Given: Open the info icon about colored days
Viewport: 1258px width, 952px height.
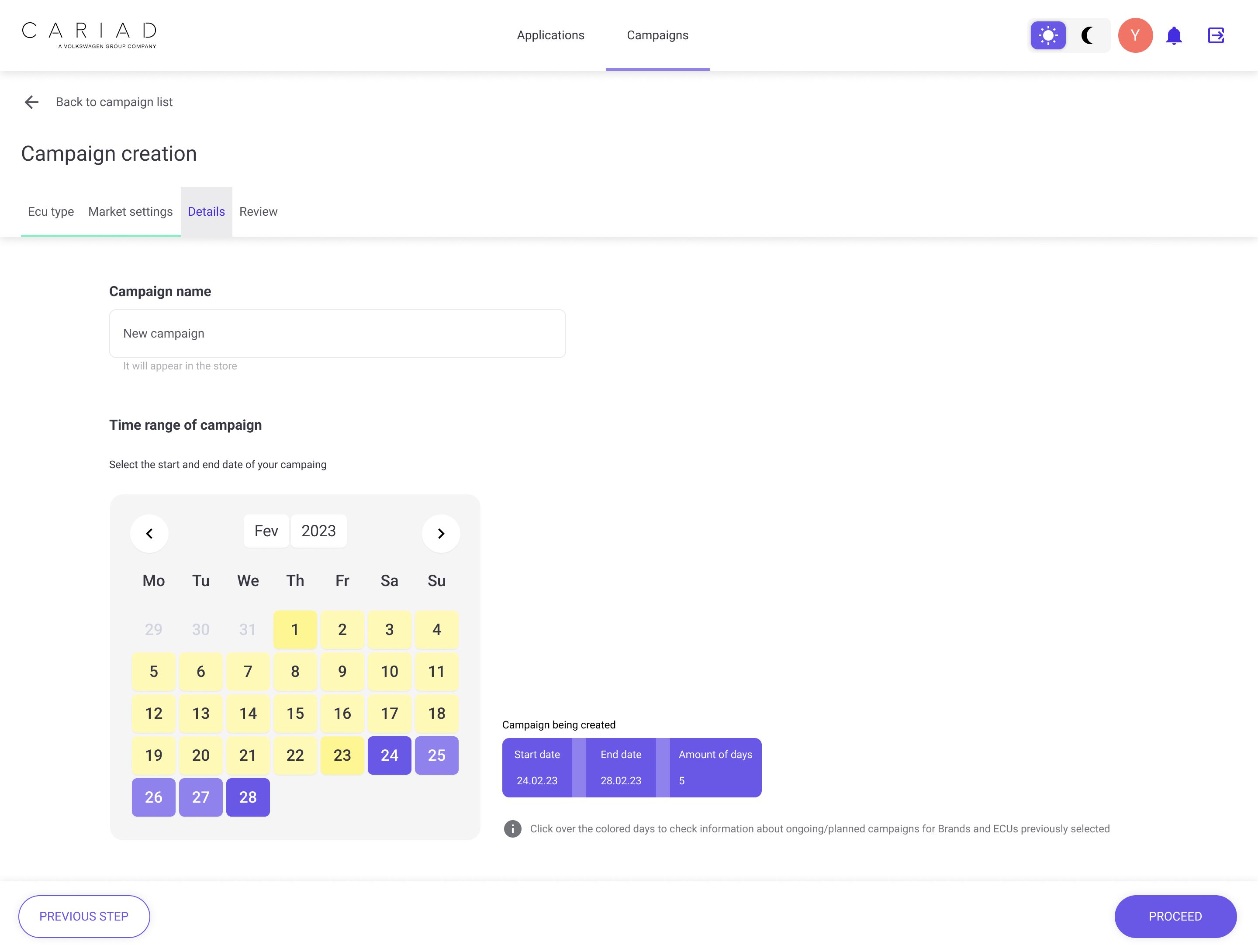Looking at the screenshot, I should click(x=512, y=828).
